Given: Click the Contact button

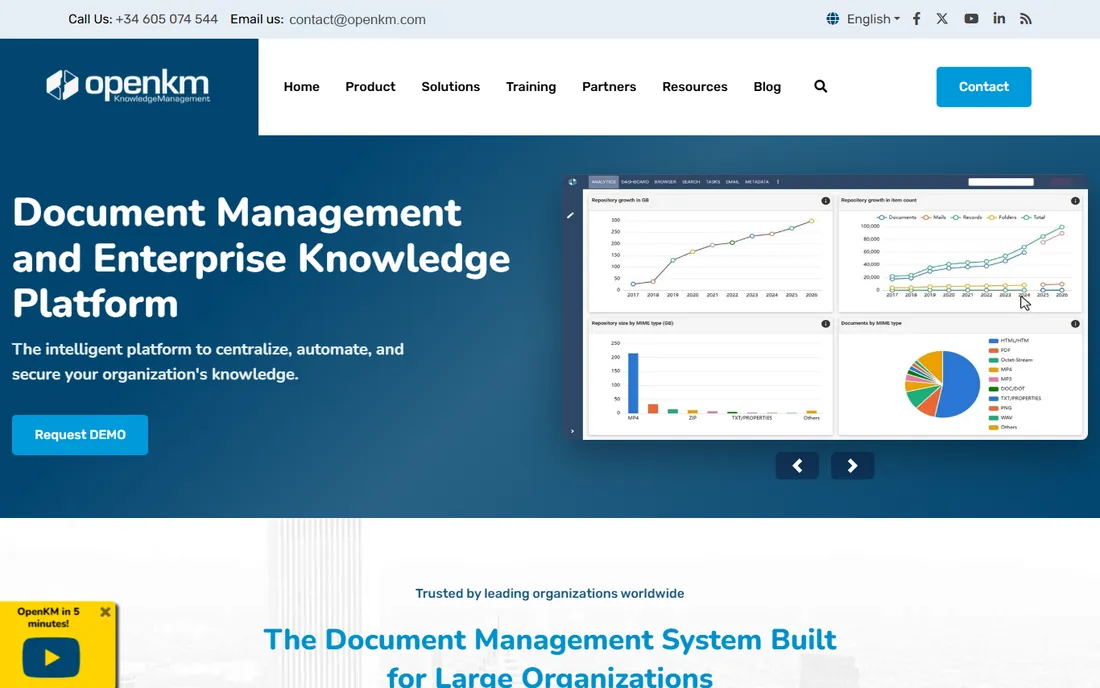Looking at the screenshot, I should [x=984, y=87].
